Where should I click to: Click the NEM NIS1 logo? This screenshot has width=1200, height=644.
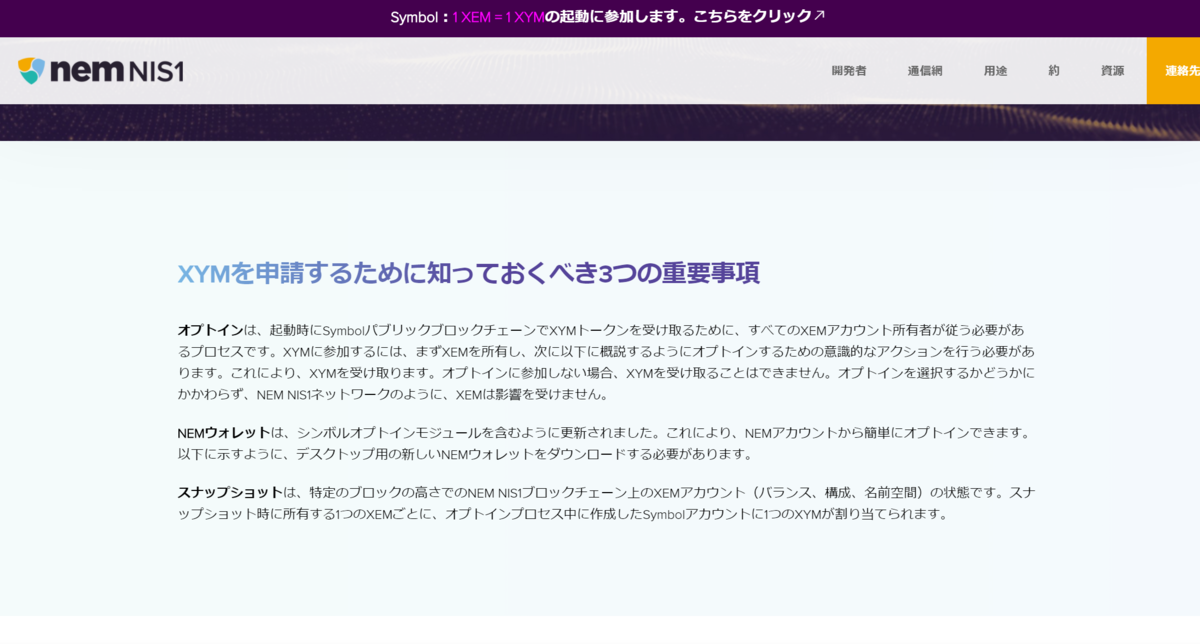(101, 71)
